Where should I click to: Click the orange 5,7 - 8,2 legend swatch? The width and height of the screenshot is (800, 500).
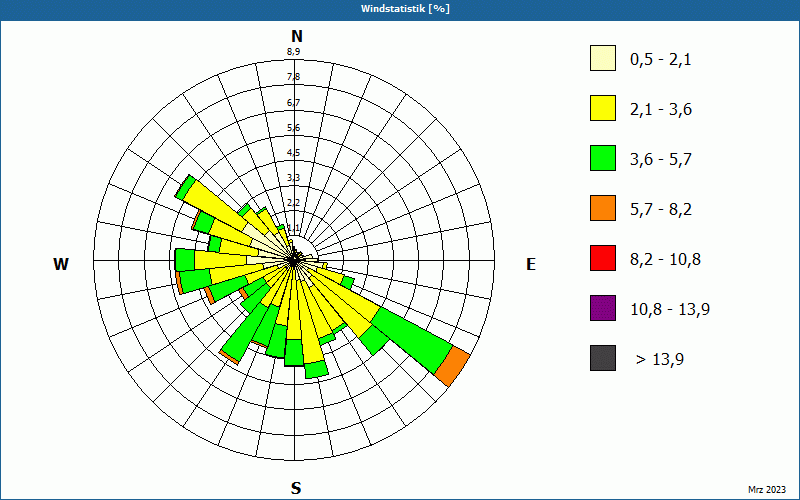pyautogui.click(x=603, y=208)
